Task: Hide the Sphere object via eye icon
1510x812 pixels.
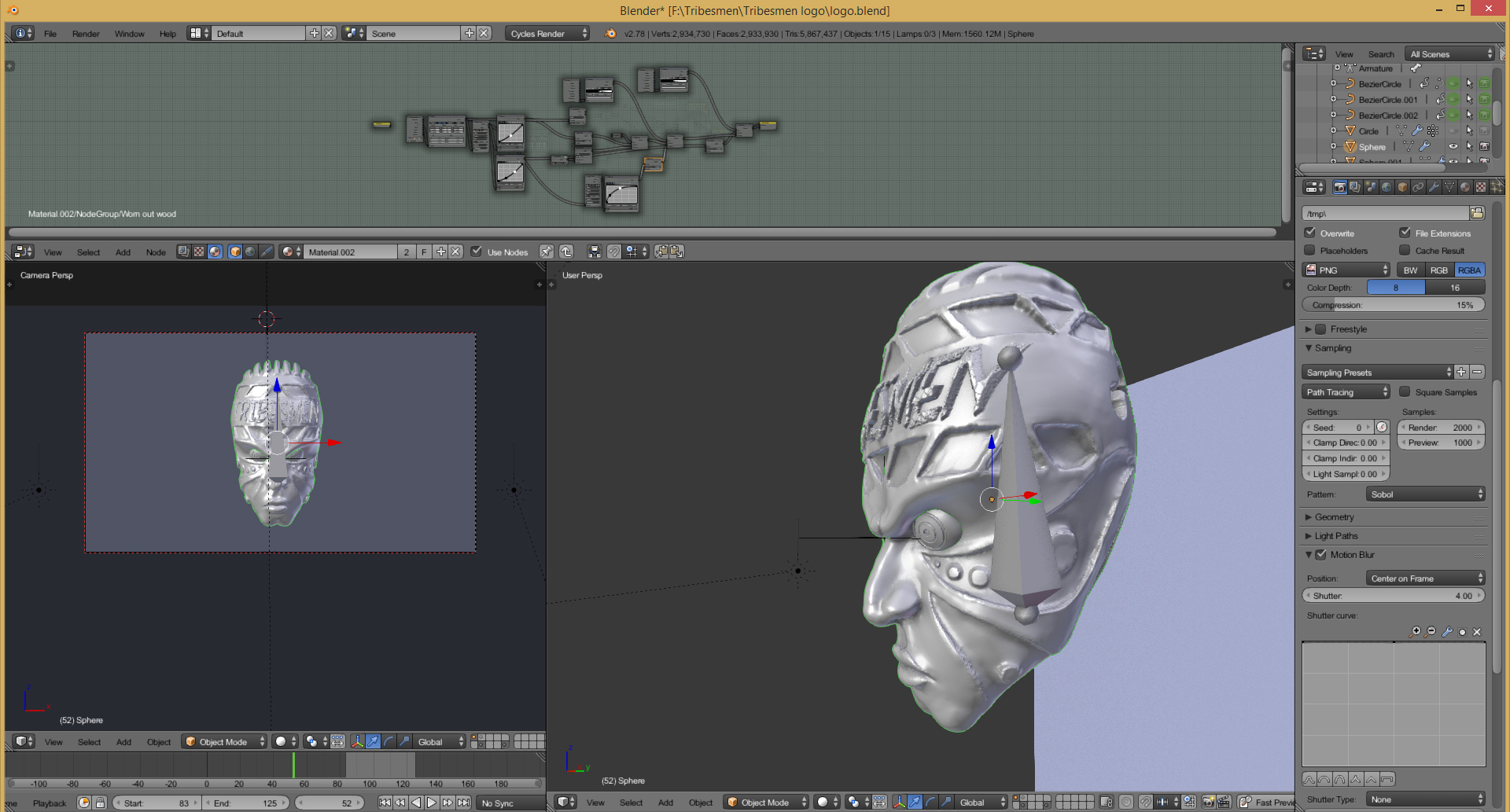Action: point(1453,146)
